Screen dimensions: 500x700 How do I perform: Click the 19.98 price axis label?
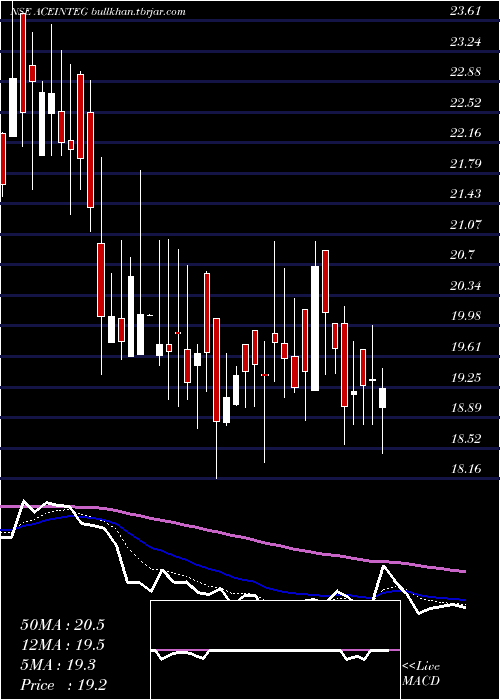click(466, 316)
